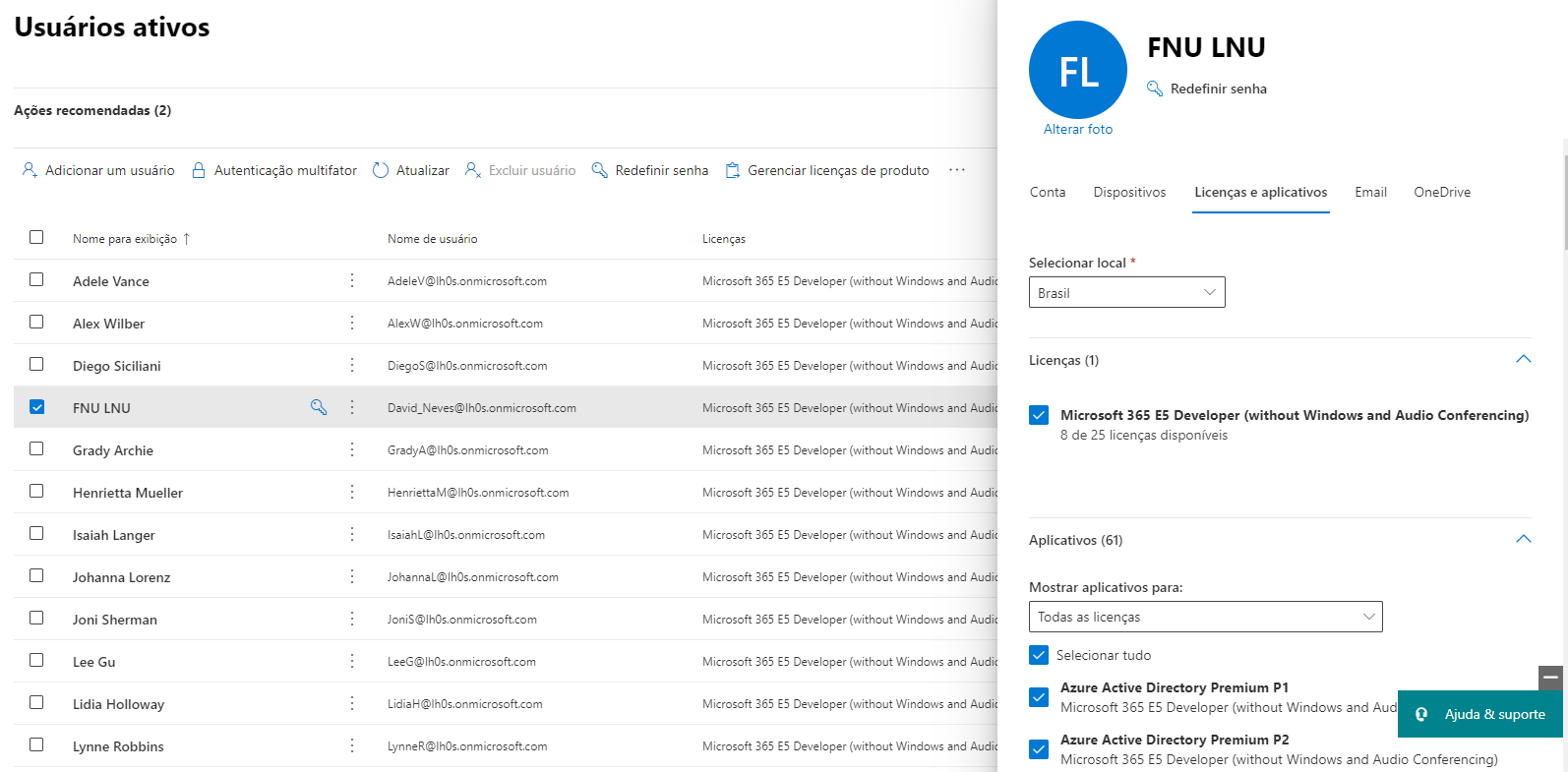Open Lidia Holloway user name
The image size is (1568, 772).
(118, 704)
